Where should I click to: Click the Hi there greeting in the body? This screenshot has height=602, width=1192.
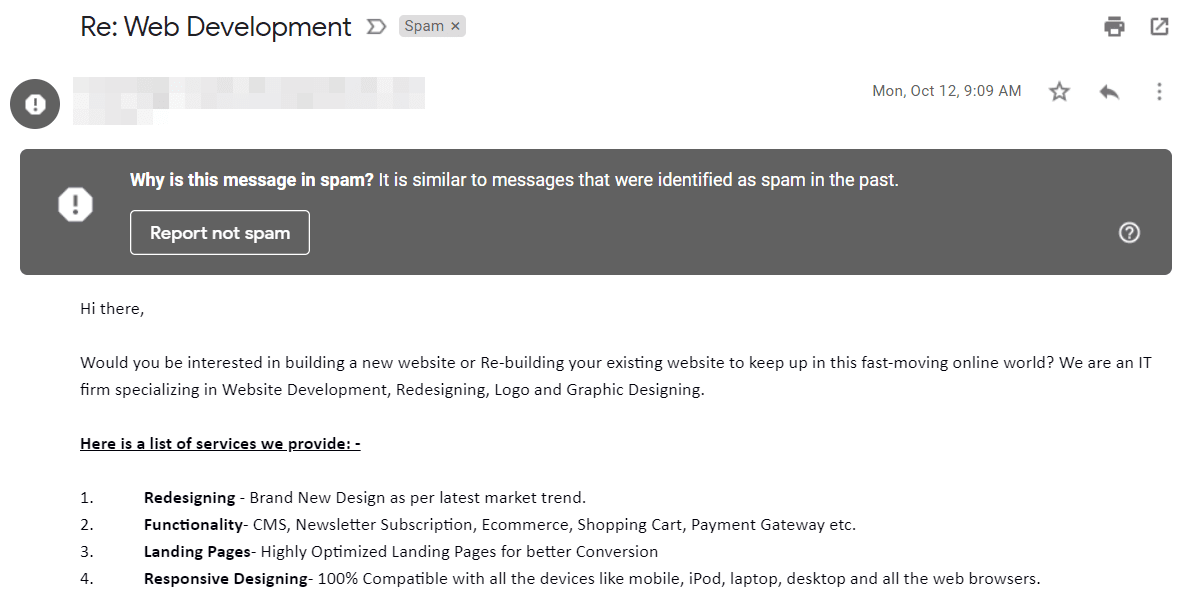point(111,308)
